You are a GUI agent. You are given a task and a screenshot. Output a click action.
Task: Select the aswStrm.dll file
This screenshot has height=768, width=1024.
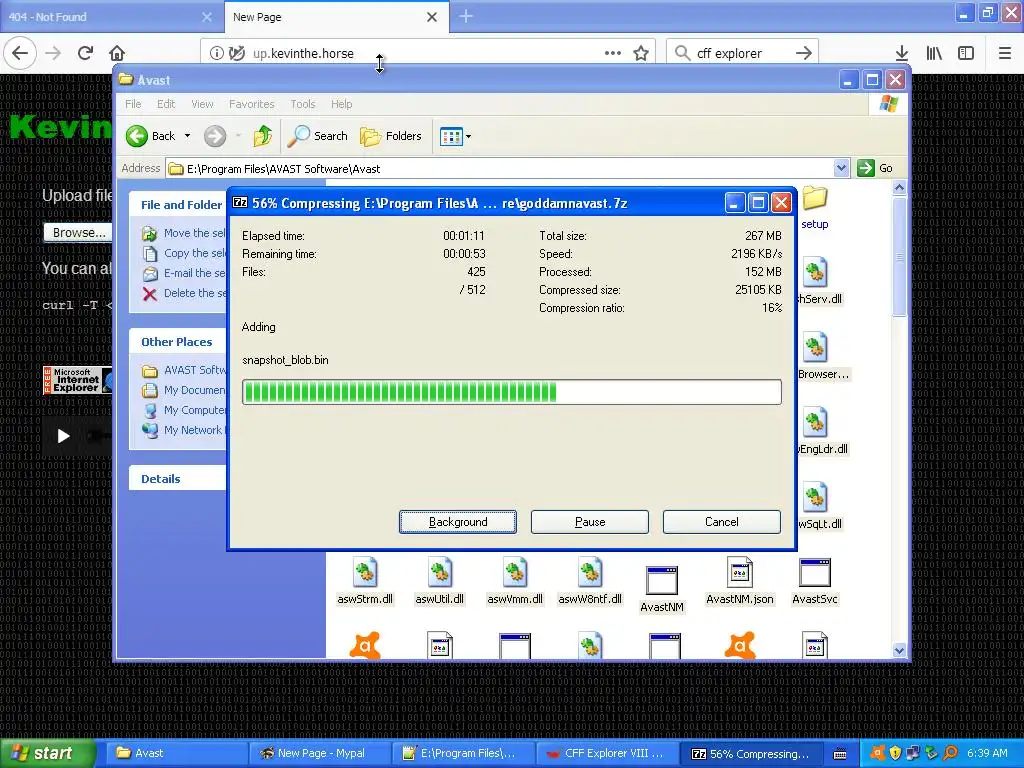point(365,581)
